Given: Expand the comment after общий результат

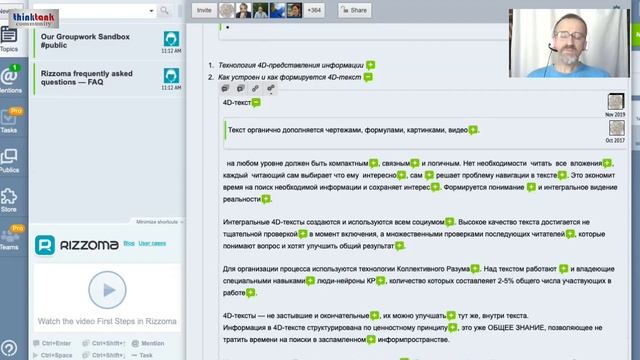Looking at the screenshot, I should click(x=399, y=246).
